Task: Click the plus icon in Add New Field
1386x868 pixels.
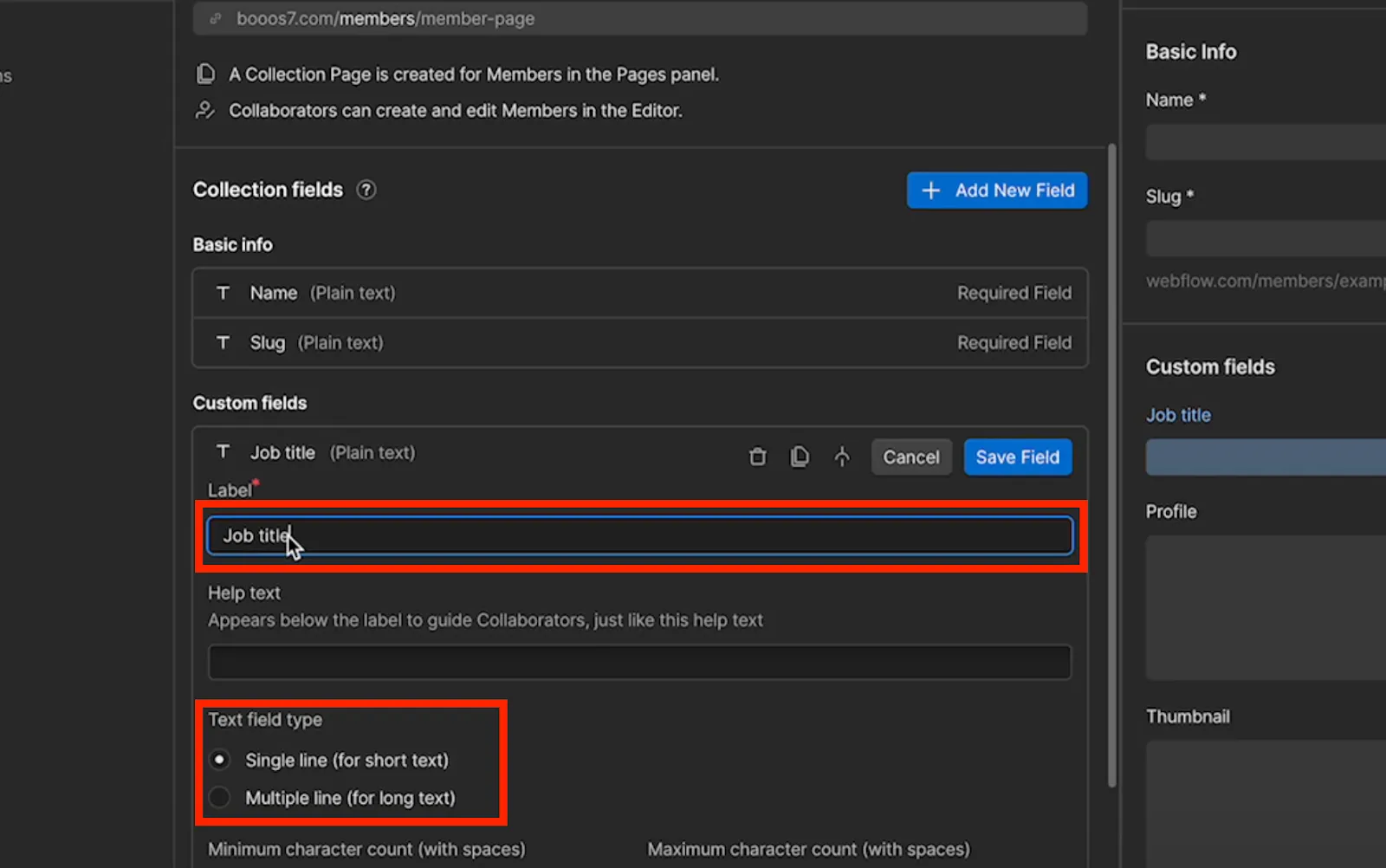Action: [931, 191]
